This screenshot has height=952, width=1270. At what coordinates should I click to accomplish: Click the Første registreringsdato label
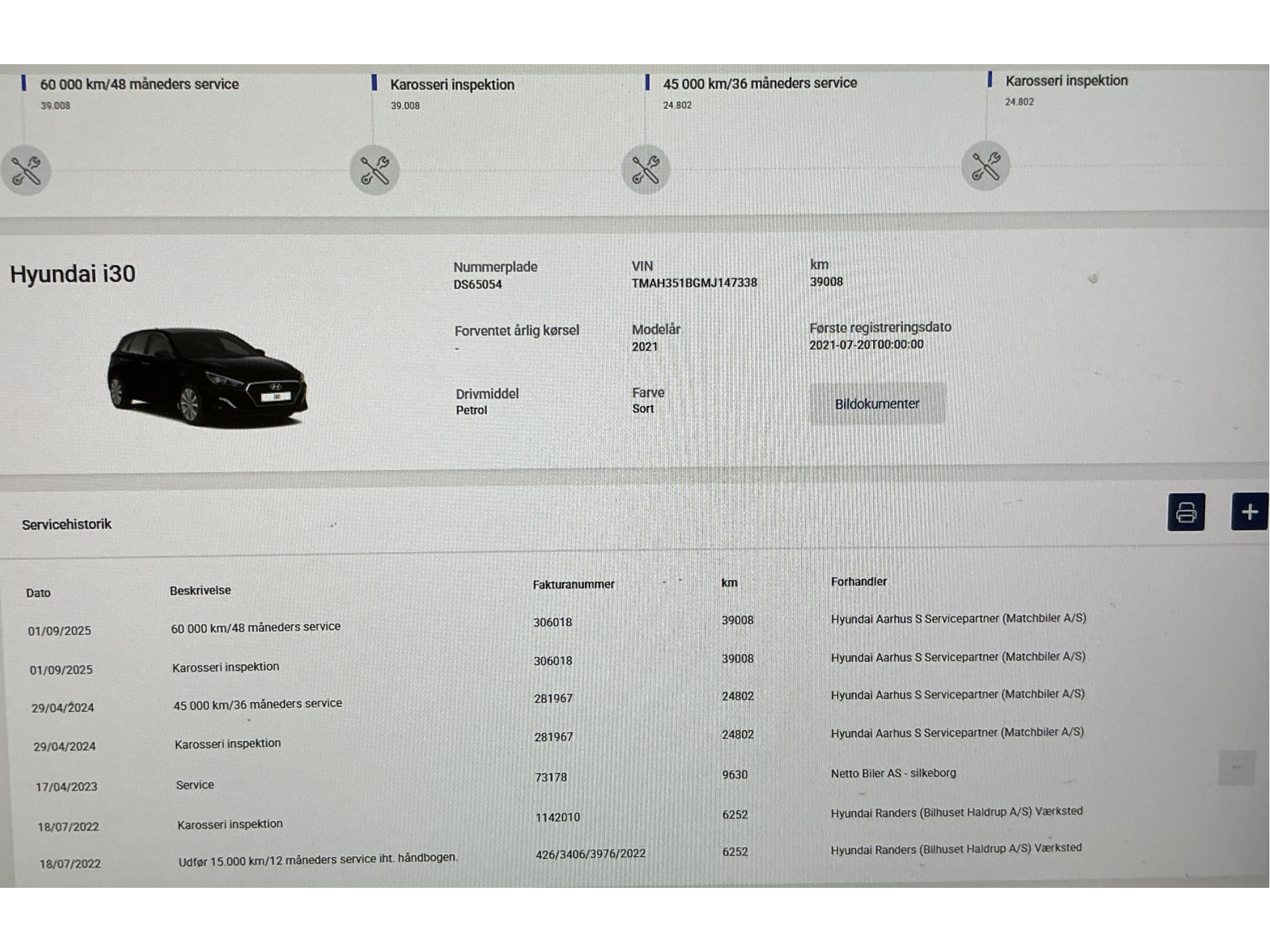[880, 327]
